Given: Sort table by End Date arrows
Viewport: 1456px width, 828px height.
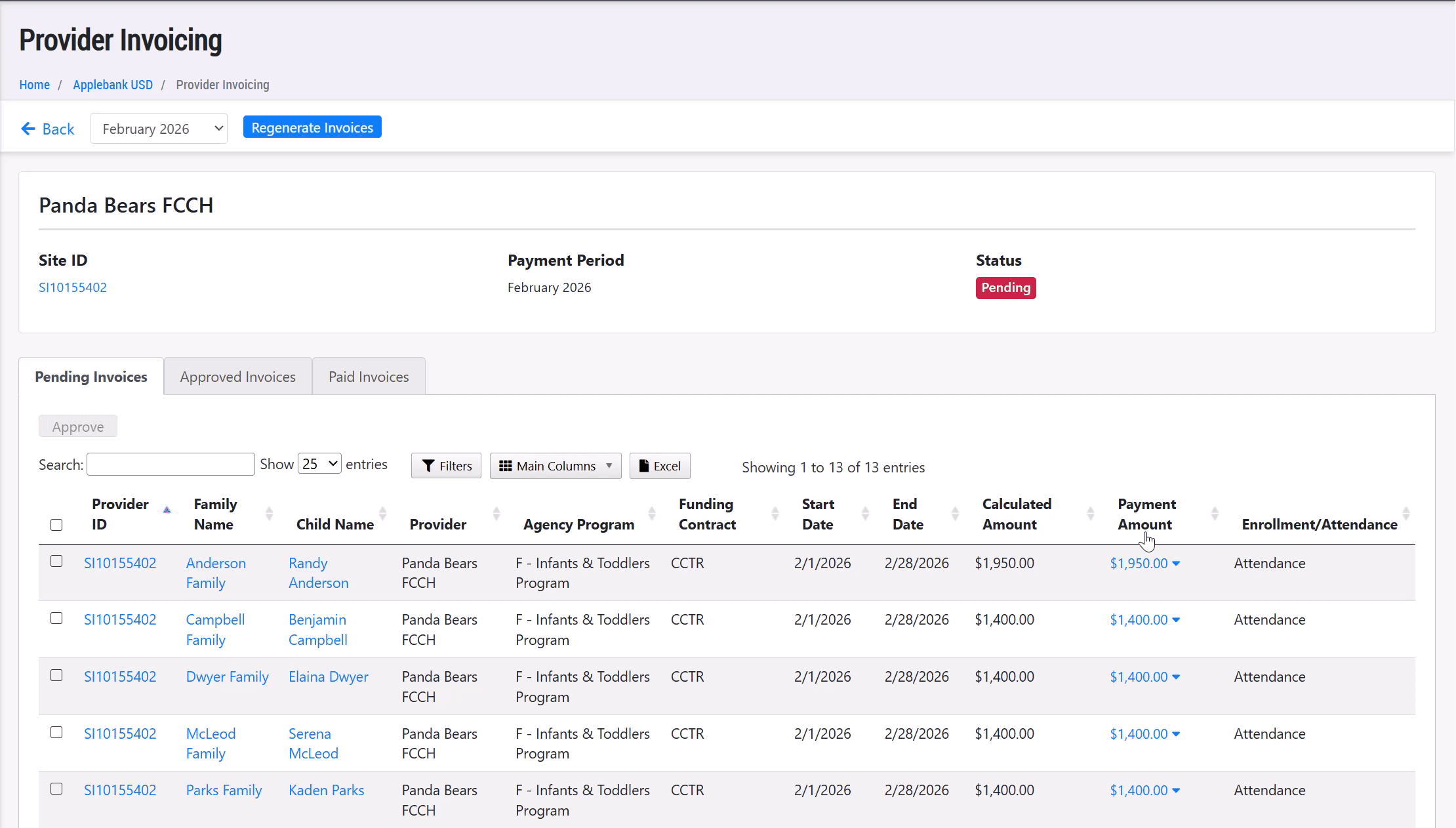Looking at the screenshot, I should pos(955,514).
